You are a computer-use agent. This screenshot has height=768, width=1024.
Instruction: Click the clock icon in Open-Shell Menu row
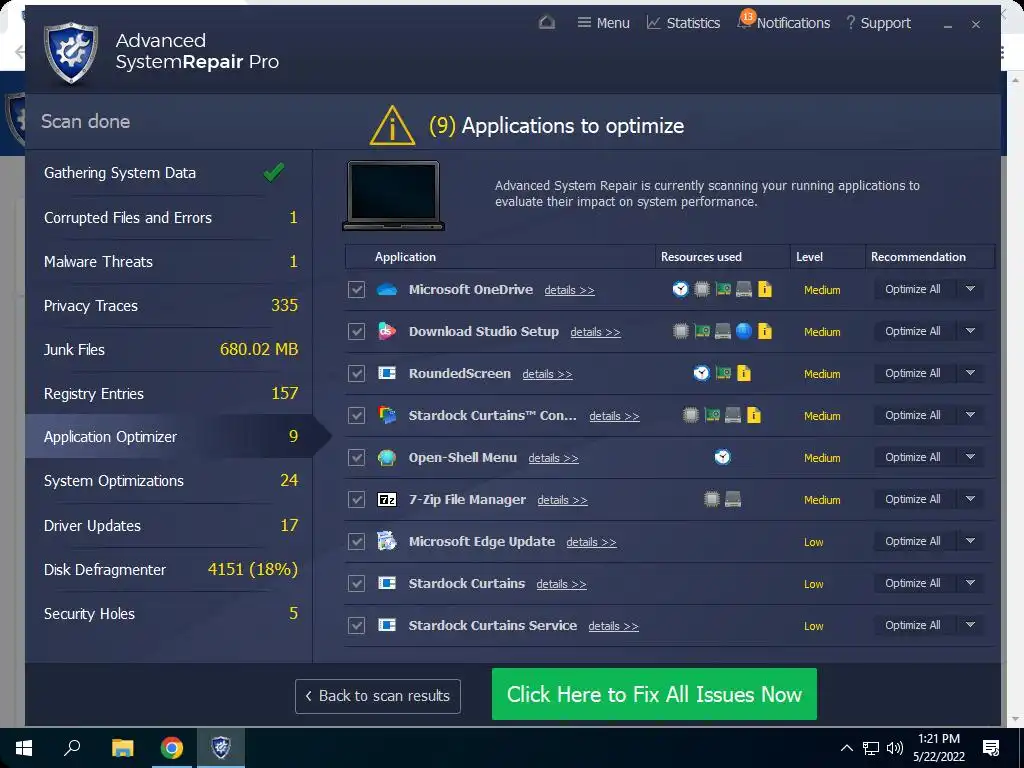pyautogui.click(x=722, y=457)
